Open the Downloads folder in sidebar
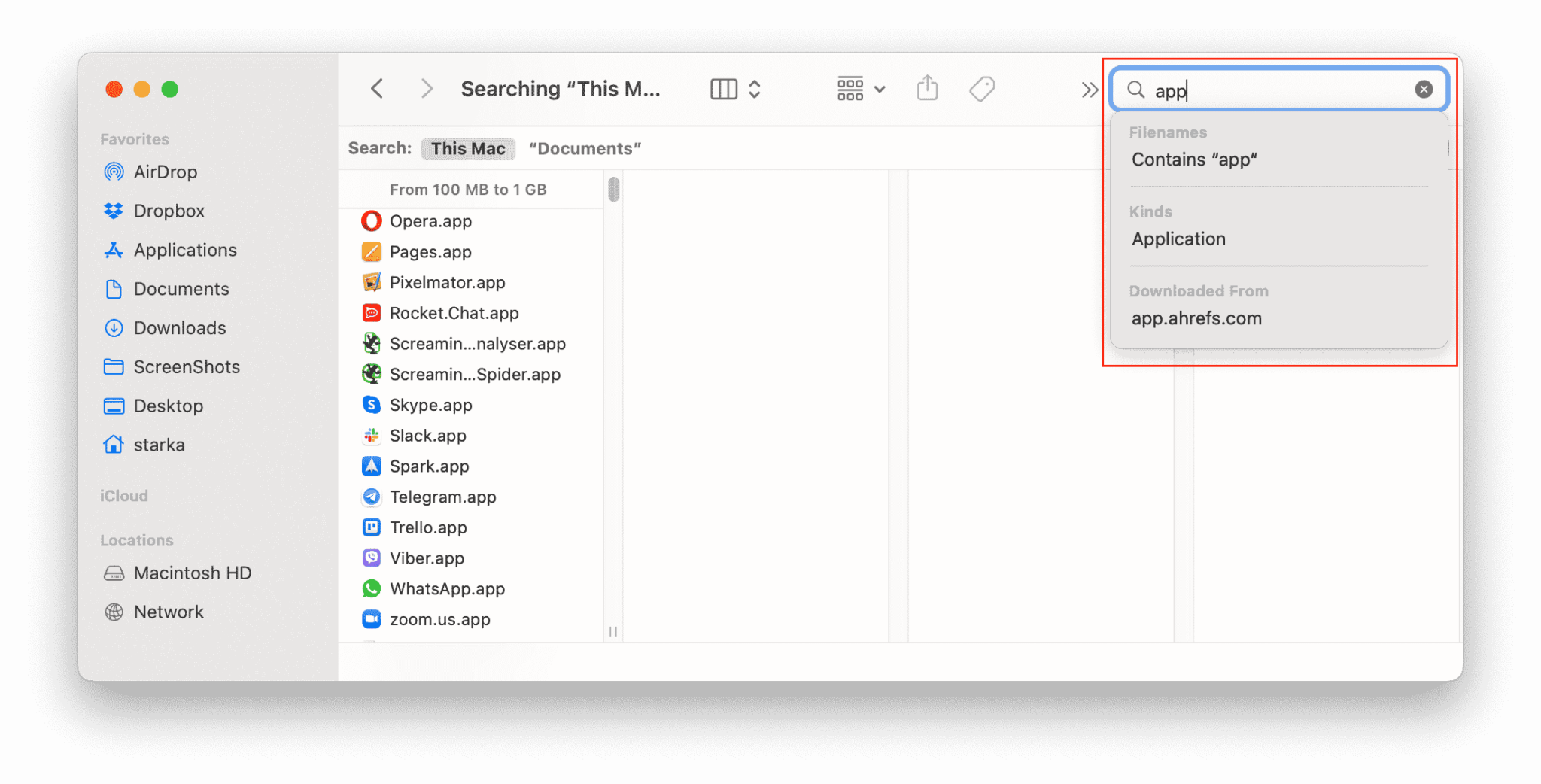This screenshot has height=784, width=1541. point(179,328)
